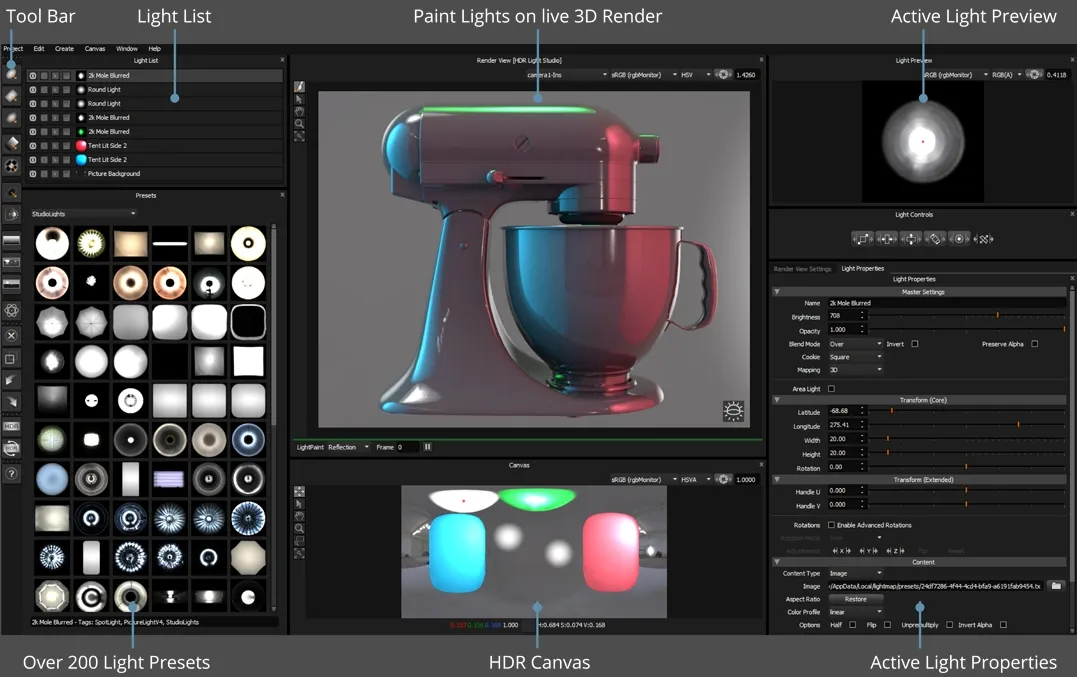Select the move tool beside the Canvas panel
Viewport: 1077px width, 677px height.
[299, 489]
